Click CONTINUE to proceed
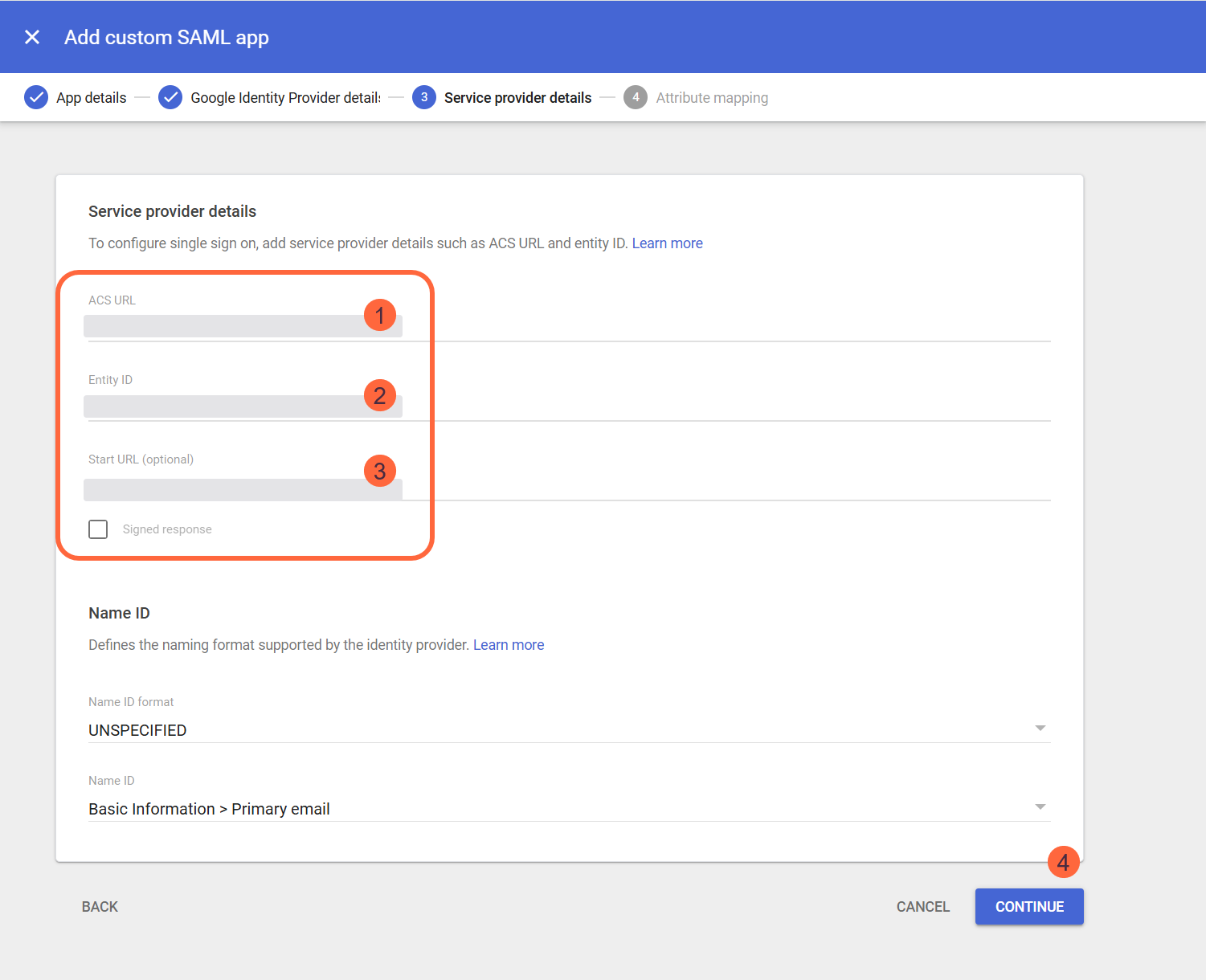1206x980 pixels. coord(1029,906)
